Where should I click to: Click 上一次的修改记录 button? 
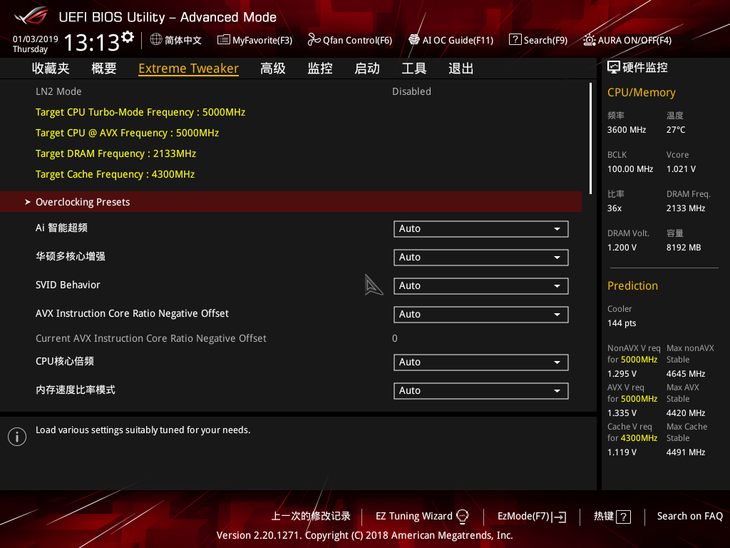click(x=311, y=516)
